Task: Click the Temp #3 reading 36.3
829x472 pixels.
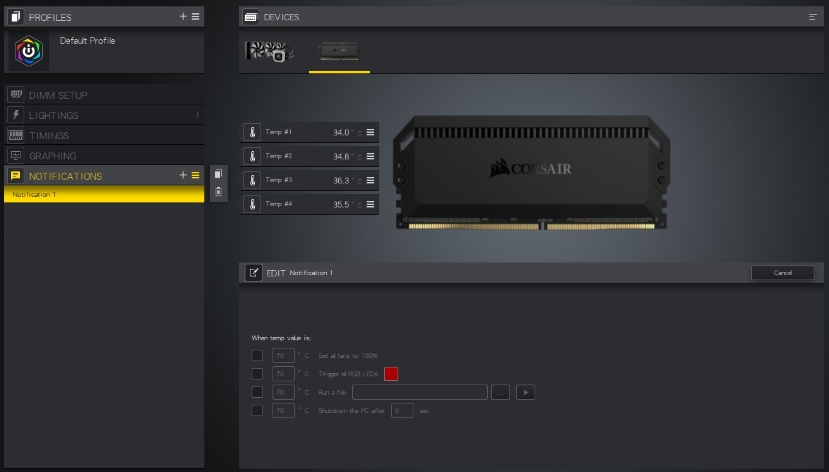Action: (x=341, y=180)
